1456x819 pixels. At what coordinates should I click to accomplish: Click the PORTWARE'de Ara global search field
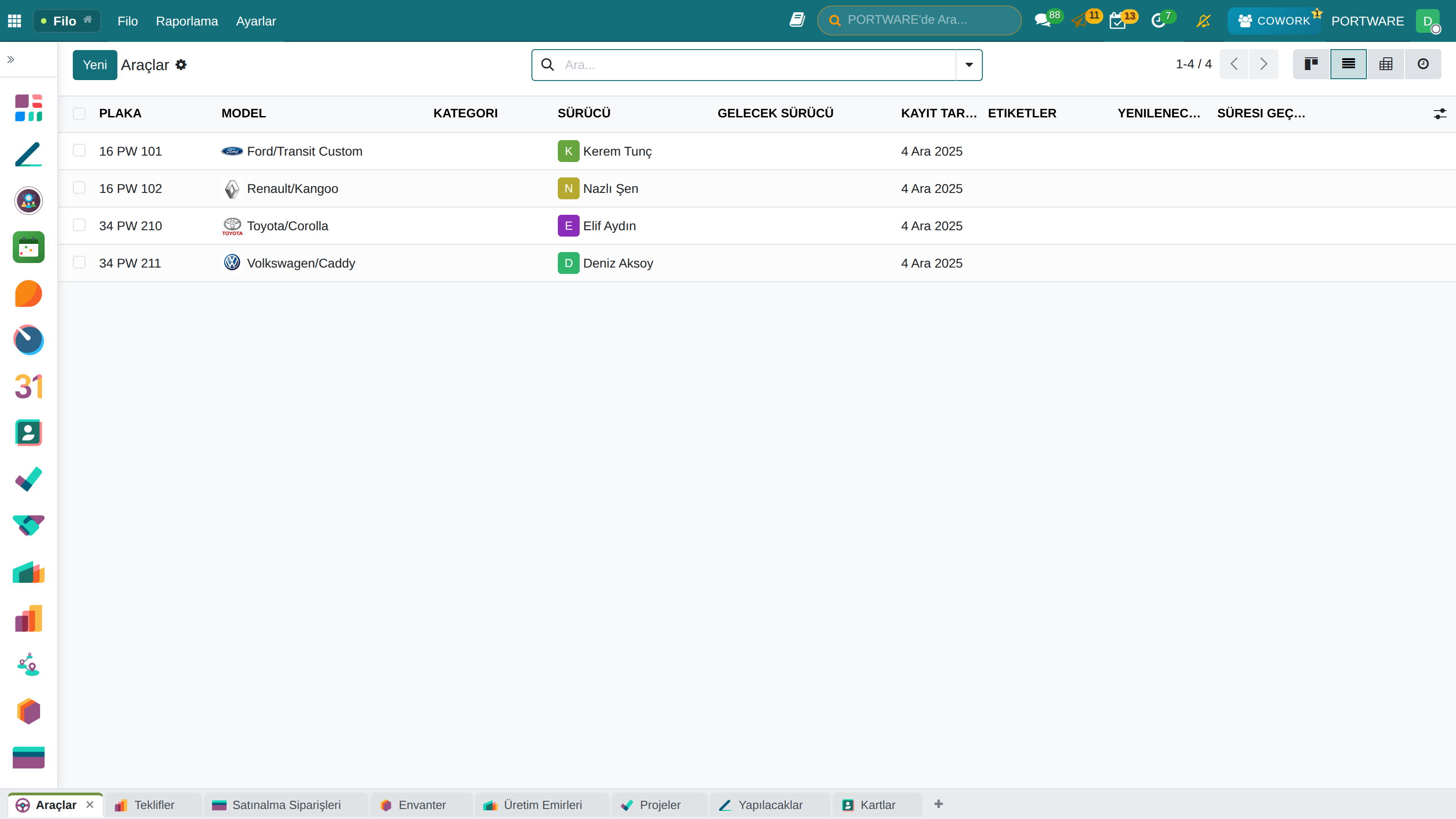919,20
